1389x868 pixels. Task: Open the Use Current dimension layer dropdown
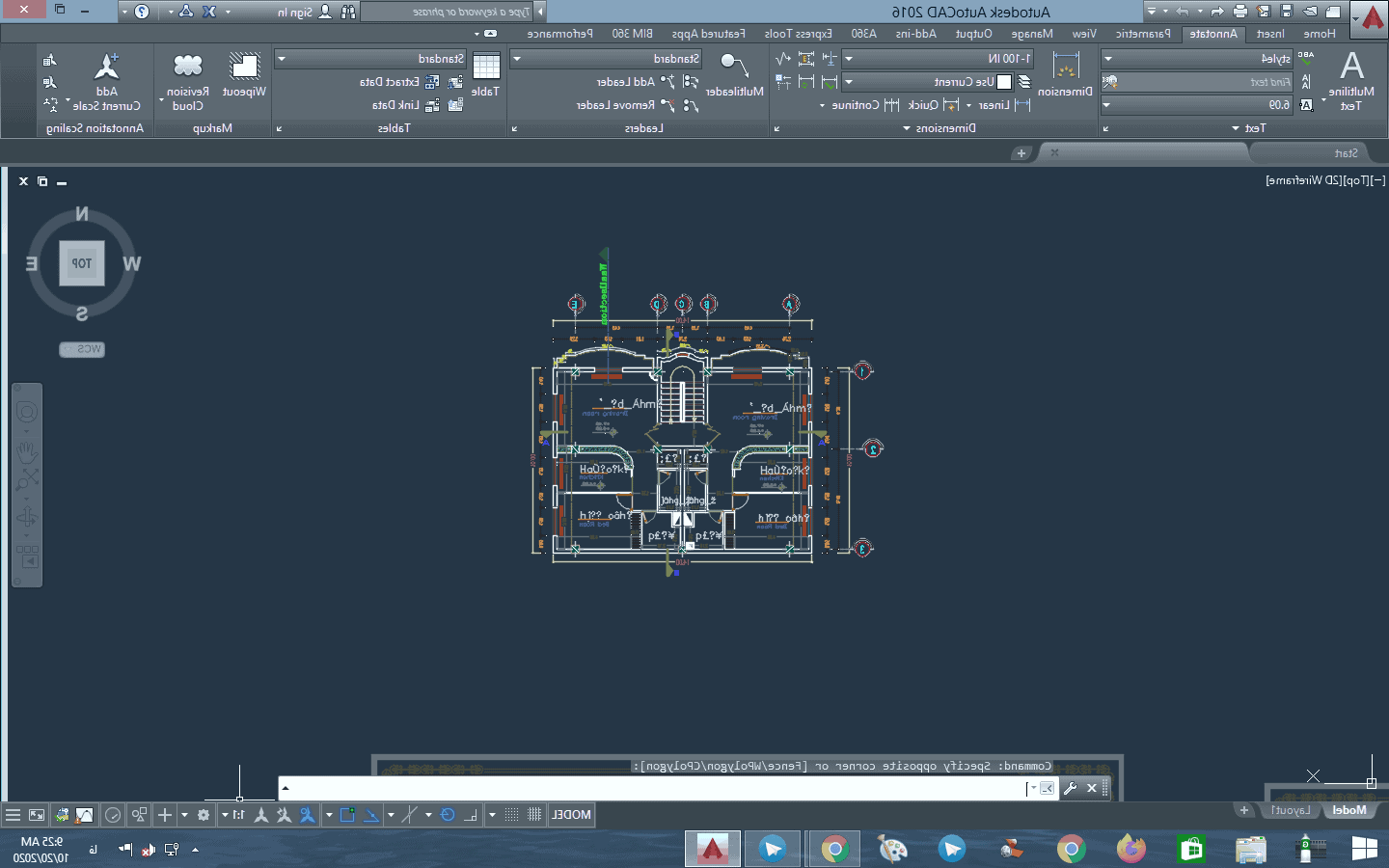pos(848,82)
